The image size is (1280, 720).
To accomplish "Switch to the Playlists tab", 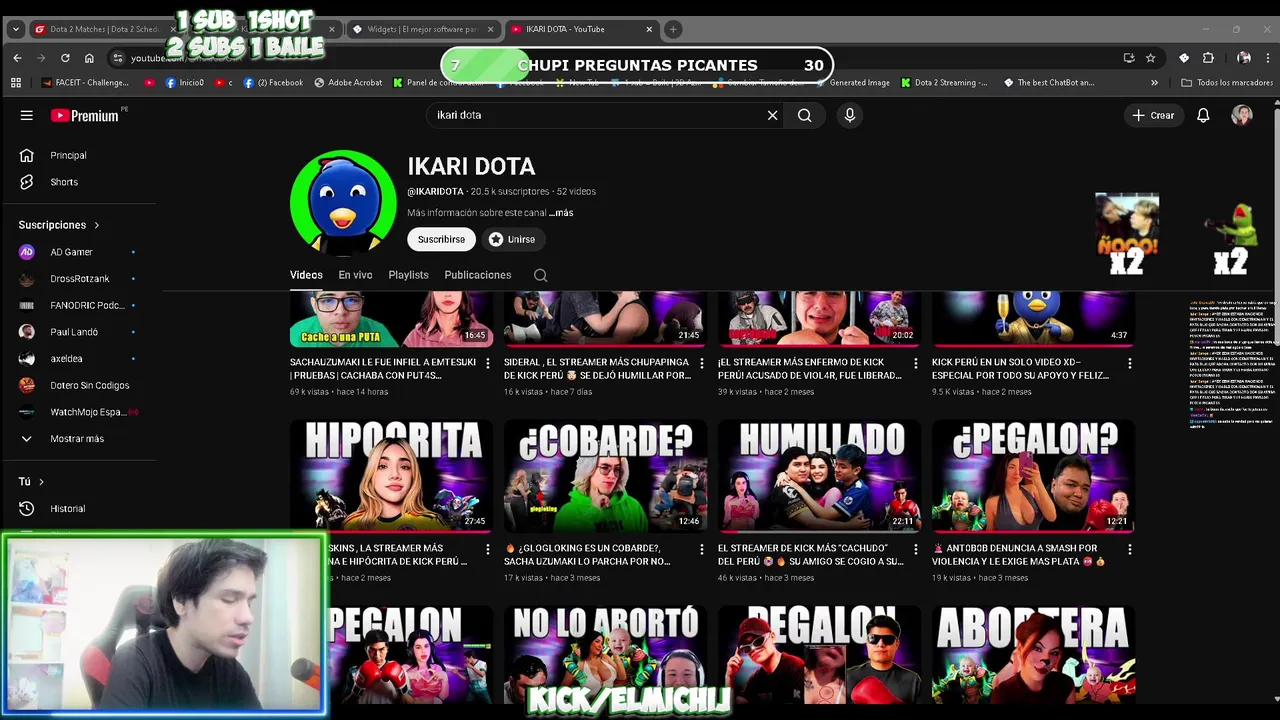I will tap(408, 275).
